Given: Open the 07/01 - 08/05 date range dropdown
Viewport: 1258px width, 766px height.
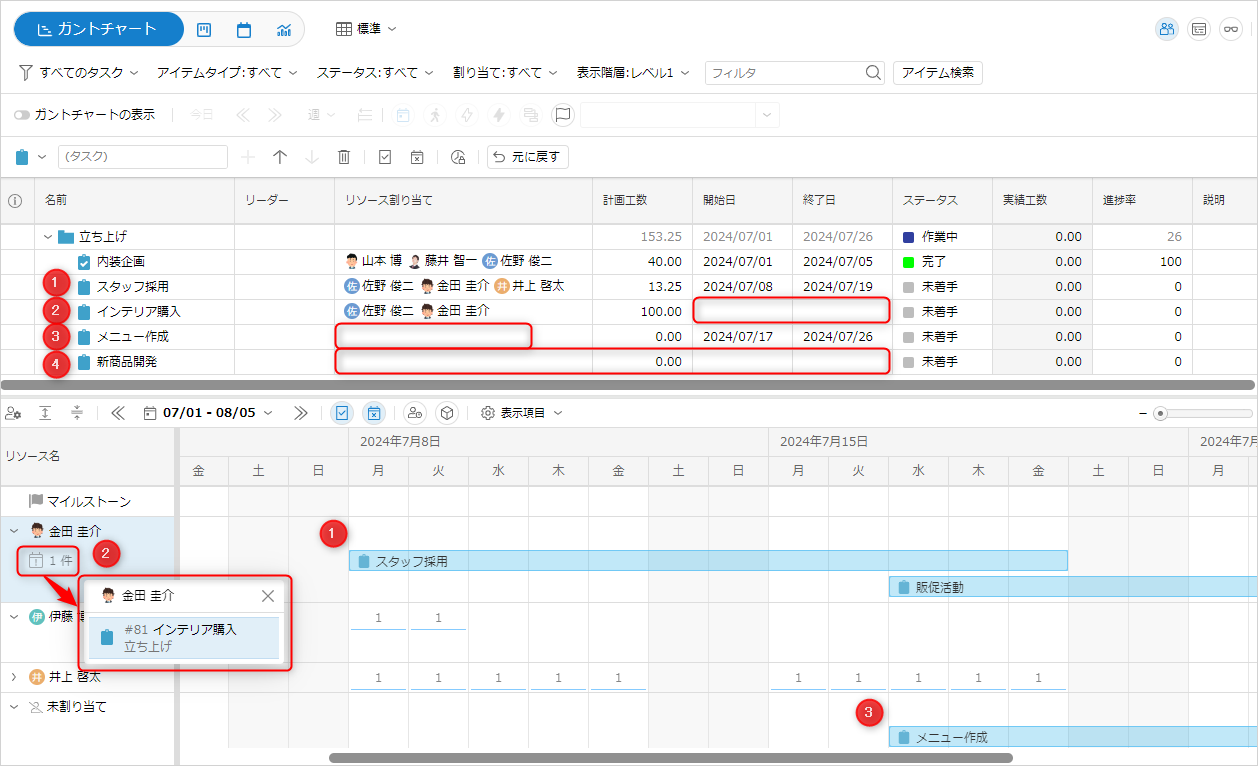Looking at the screenshot, I should (208, 413).
